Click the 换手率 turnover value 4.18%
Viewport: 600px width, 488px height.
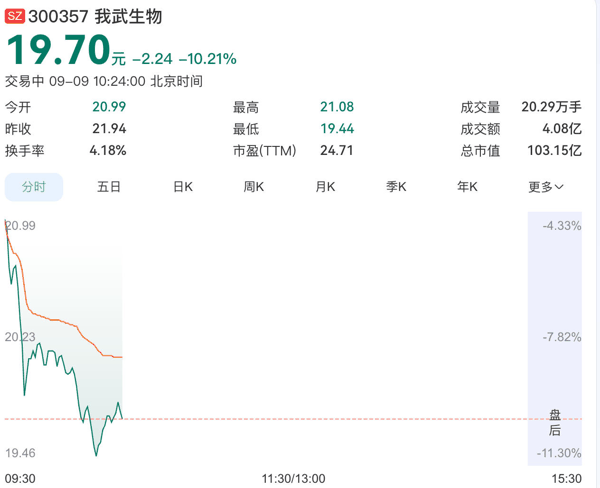pyautogui.click(x=108, y=150)
